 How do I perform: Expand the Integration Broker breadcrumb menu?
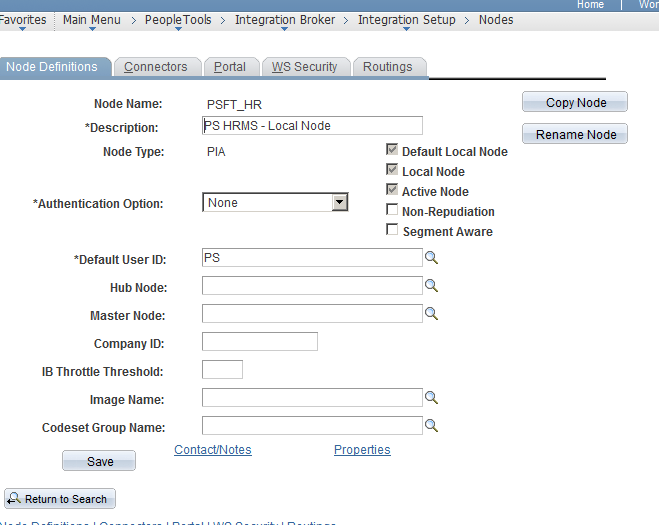[285, 21]
